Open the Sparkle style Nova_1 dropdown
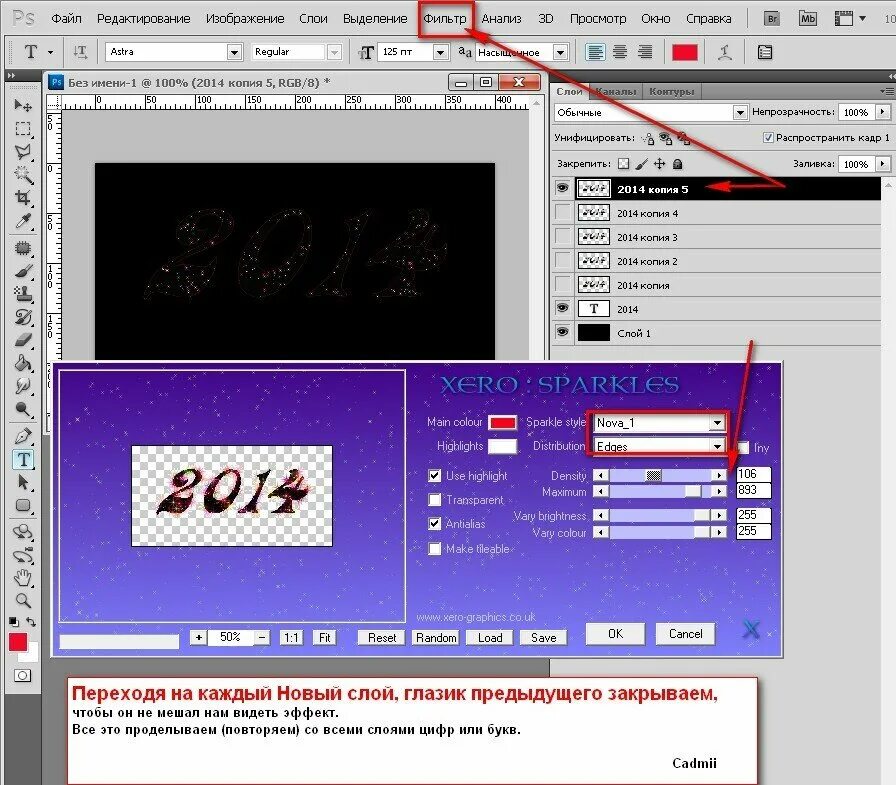The width and height of the screenshot is (896, 785). pyautogui.click(x=717, y=423)
